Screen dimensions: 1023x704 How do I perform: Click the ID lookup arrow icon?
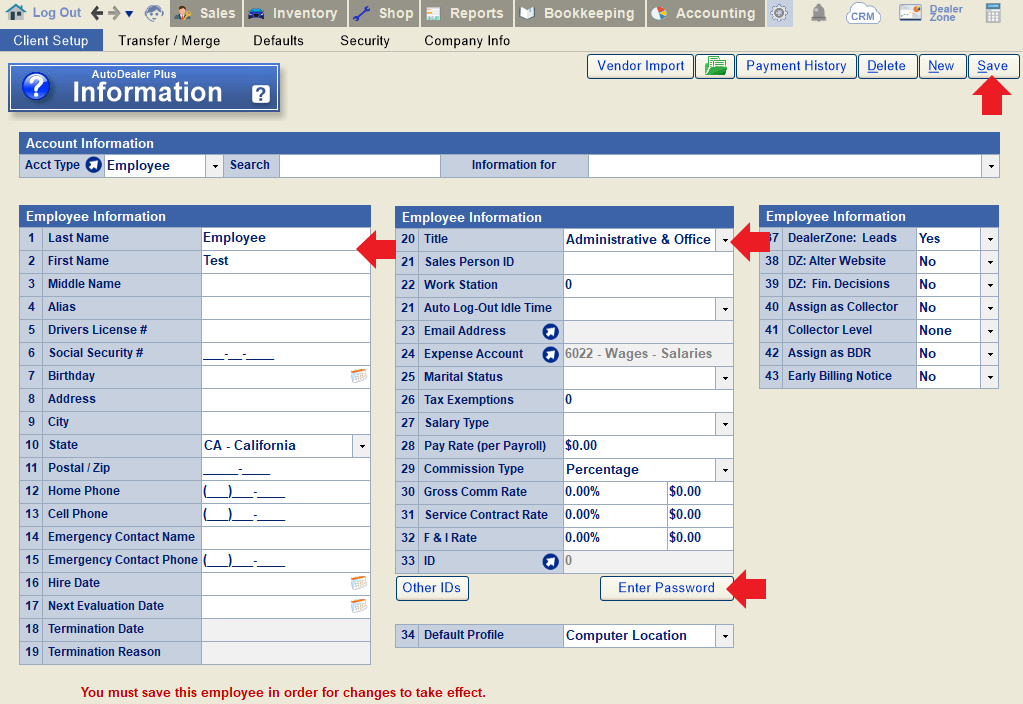click(x=551, y=561)
